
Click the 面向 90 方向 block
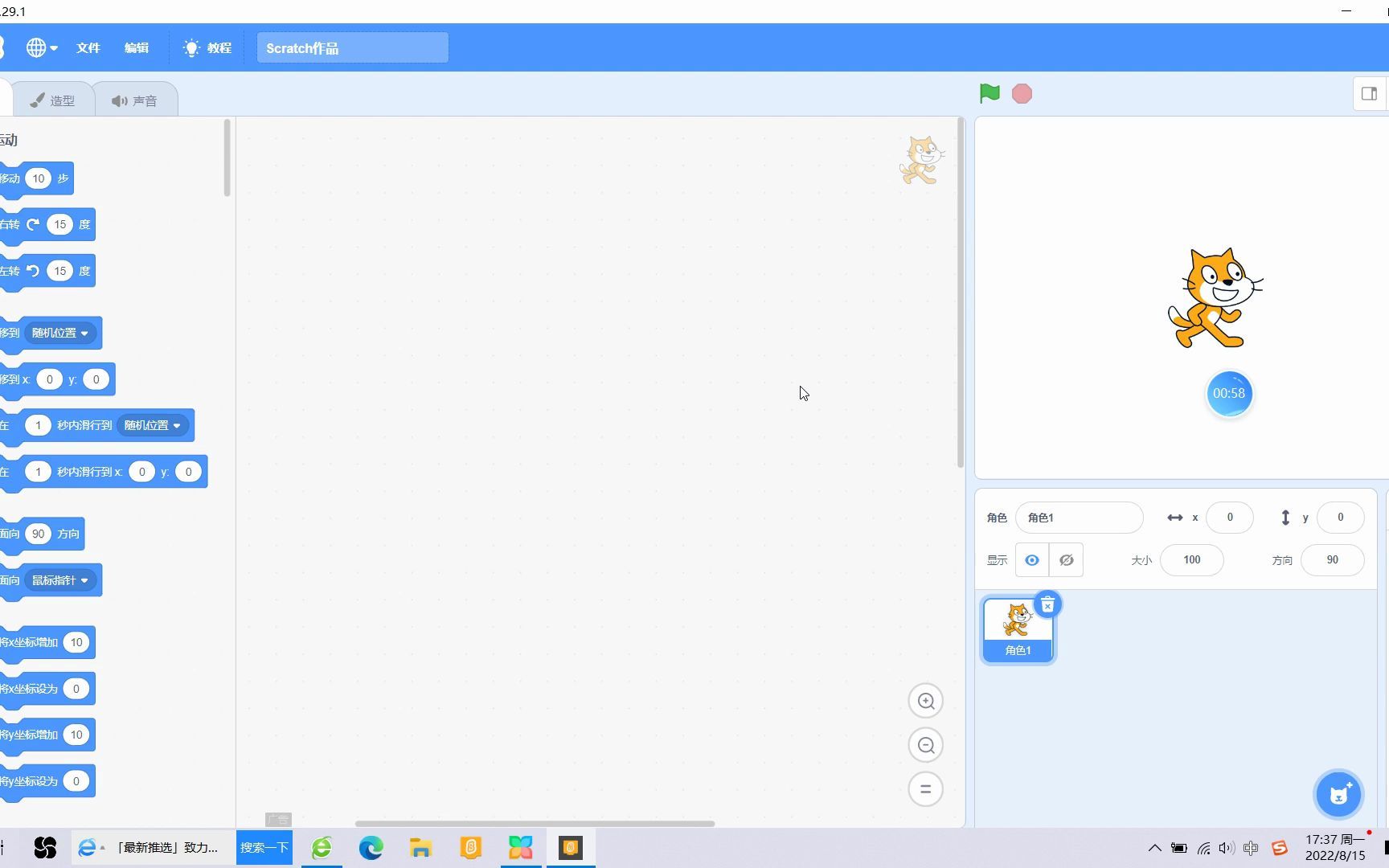point(42,534)
